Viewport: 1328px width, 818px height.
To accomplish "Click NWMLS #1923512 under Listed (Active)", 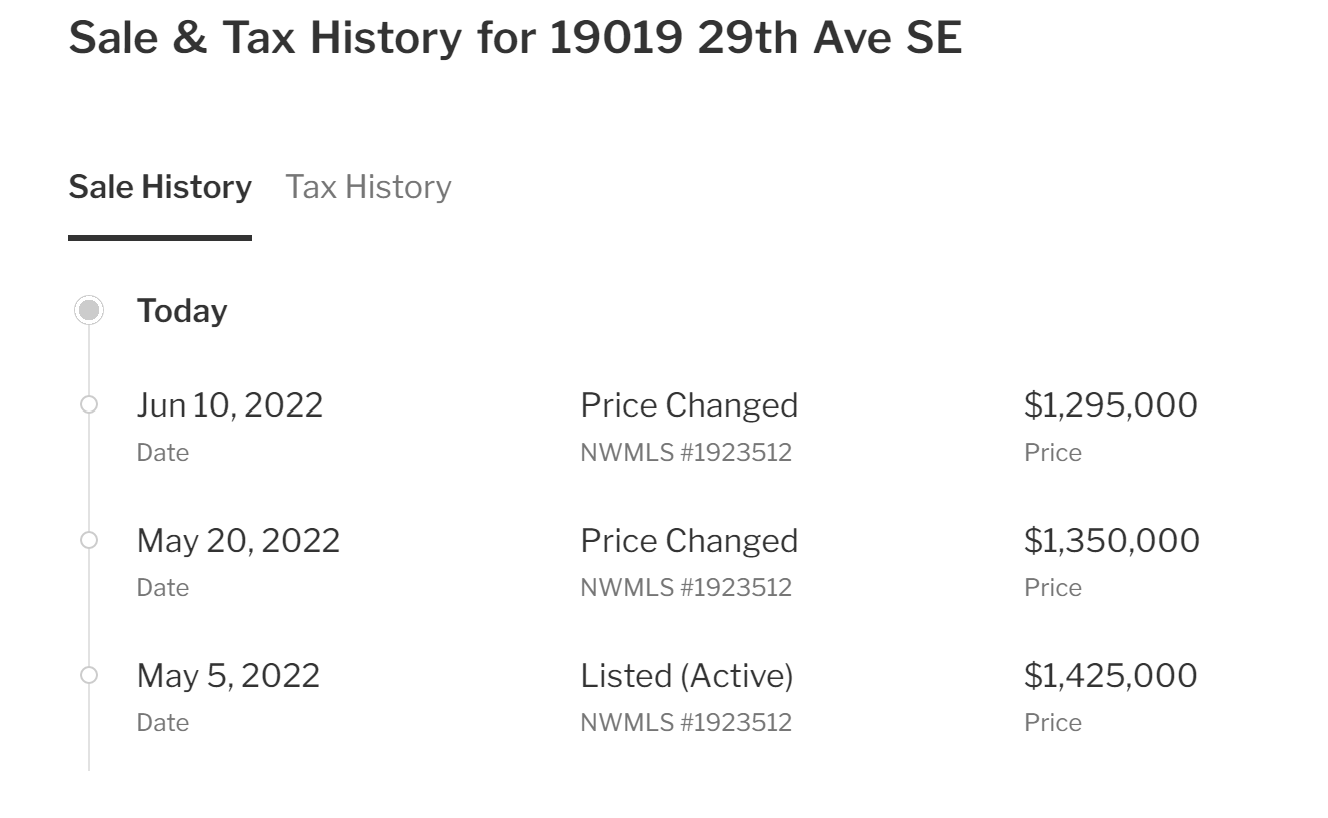I will point(686,722).
